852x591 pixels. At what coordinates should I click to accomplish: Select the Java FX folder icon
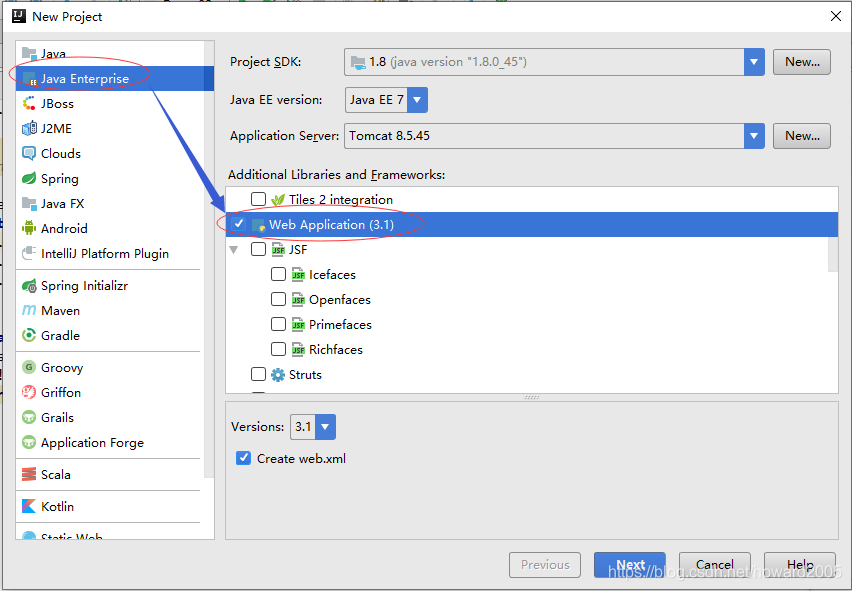click(x=29, y=203)
